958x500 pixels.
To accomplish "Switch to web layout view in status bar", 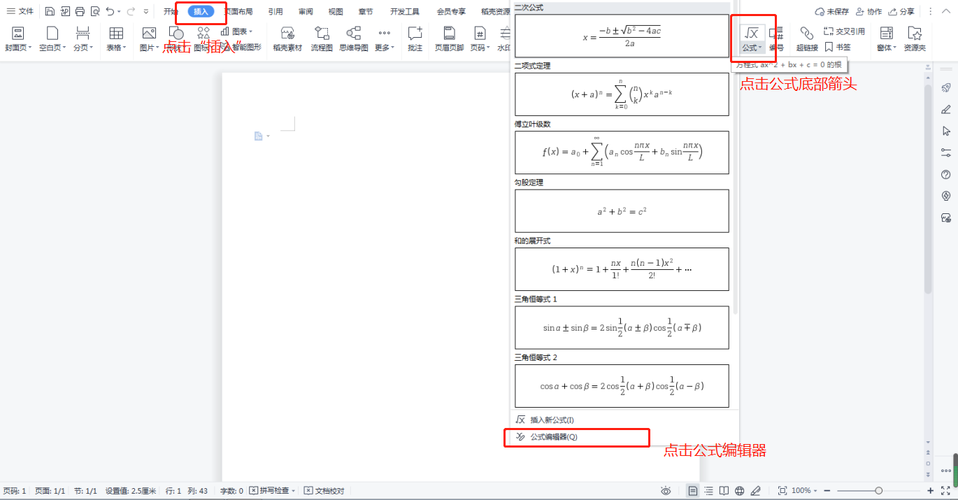I will [740, 490].
